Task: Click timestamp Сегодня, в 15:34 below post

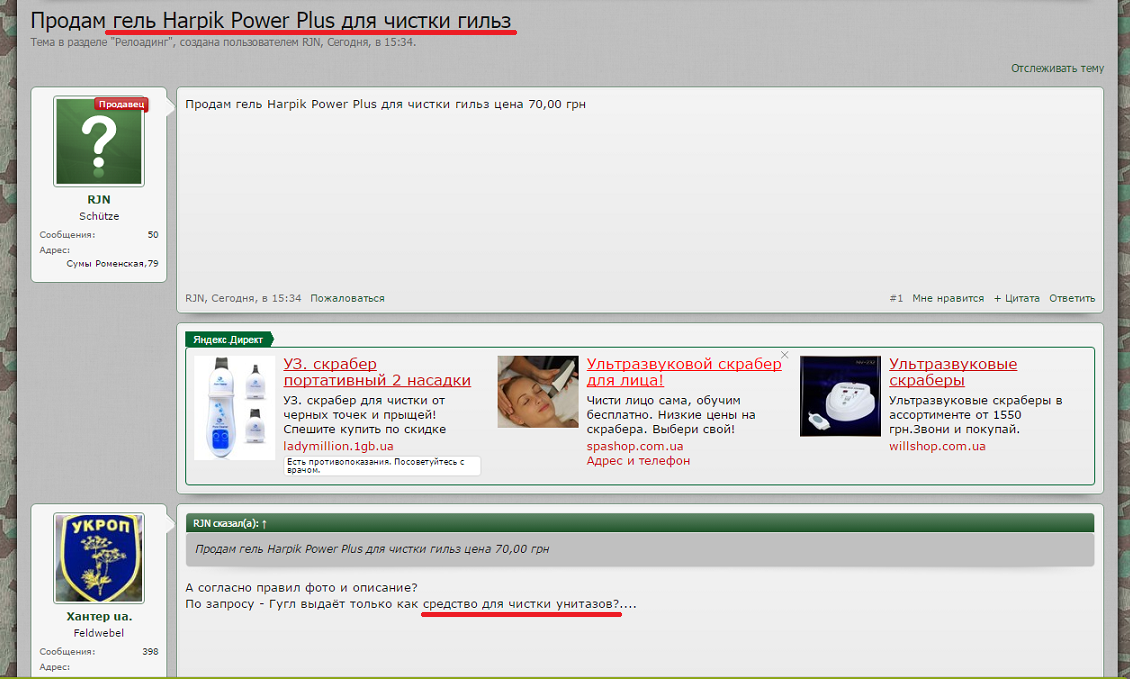Action: point(256,298)
